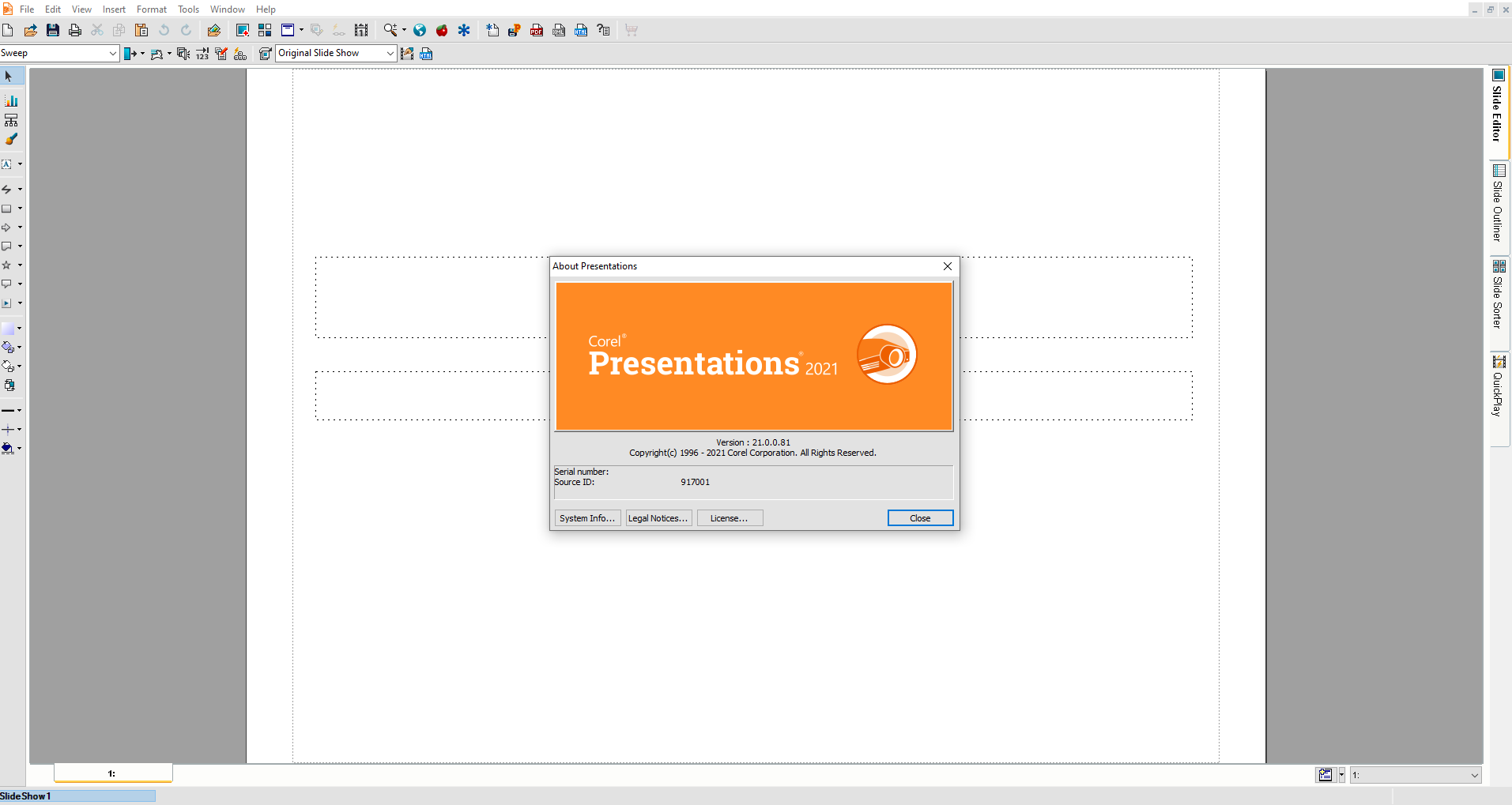The image size is (1512, 805).
Task: Expand the star shapes flyout arrow
Action: (20, 265)
